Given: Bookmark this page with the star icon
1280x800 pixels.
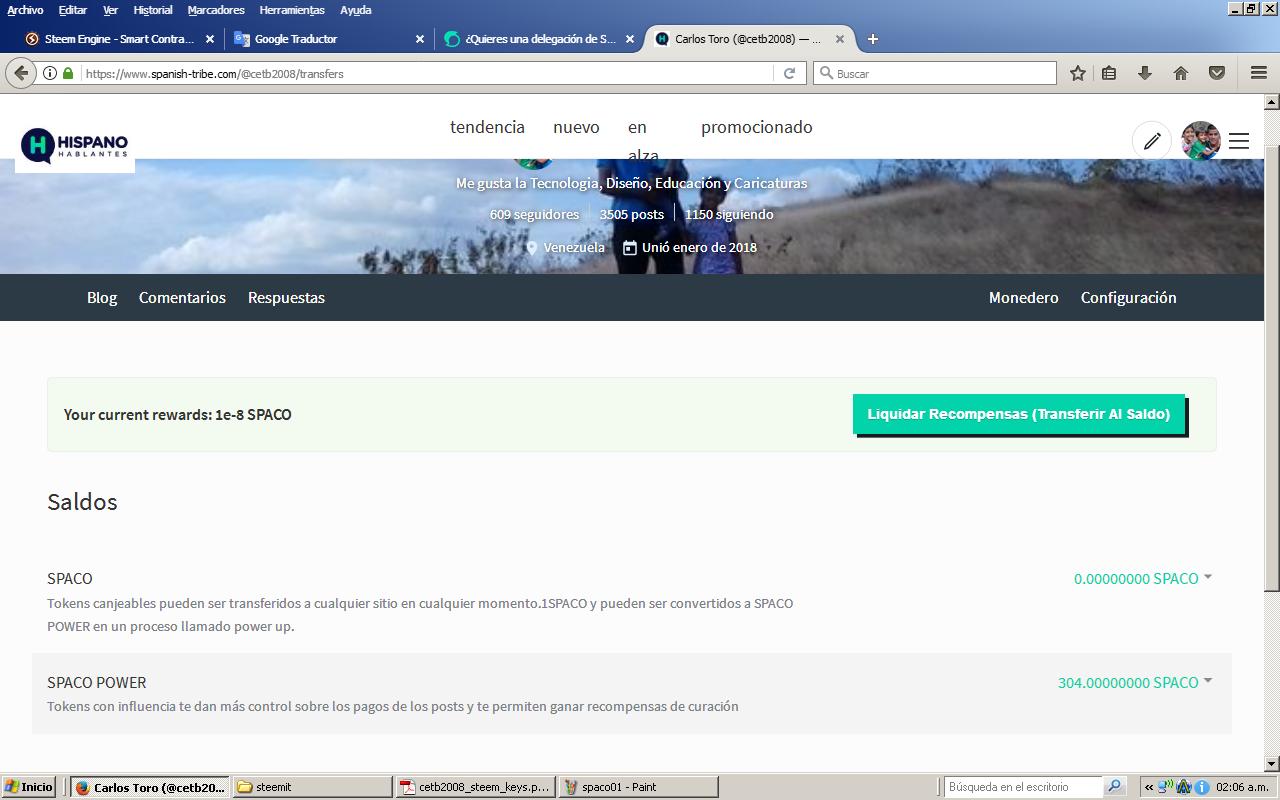Looking at the screenshot, I should click(1077, 73).
